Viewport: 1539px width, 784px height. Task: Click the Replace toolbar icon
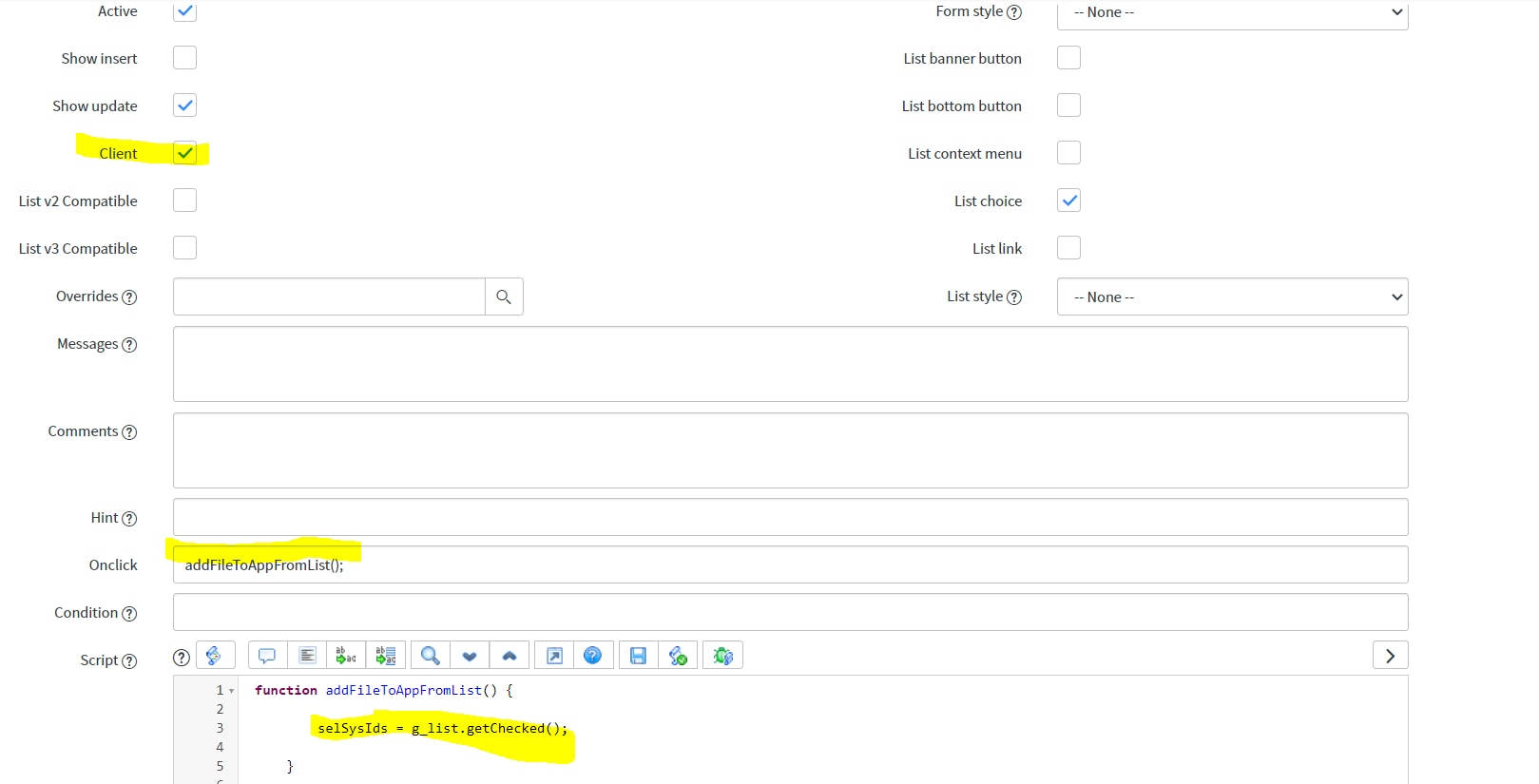[346, 656]
